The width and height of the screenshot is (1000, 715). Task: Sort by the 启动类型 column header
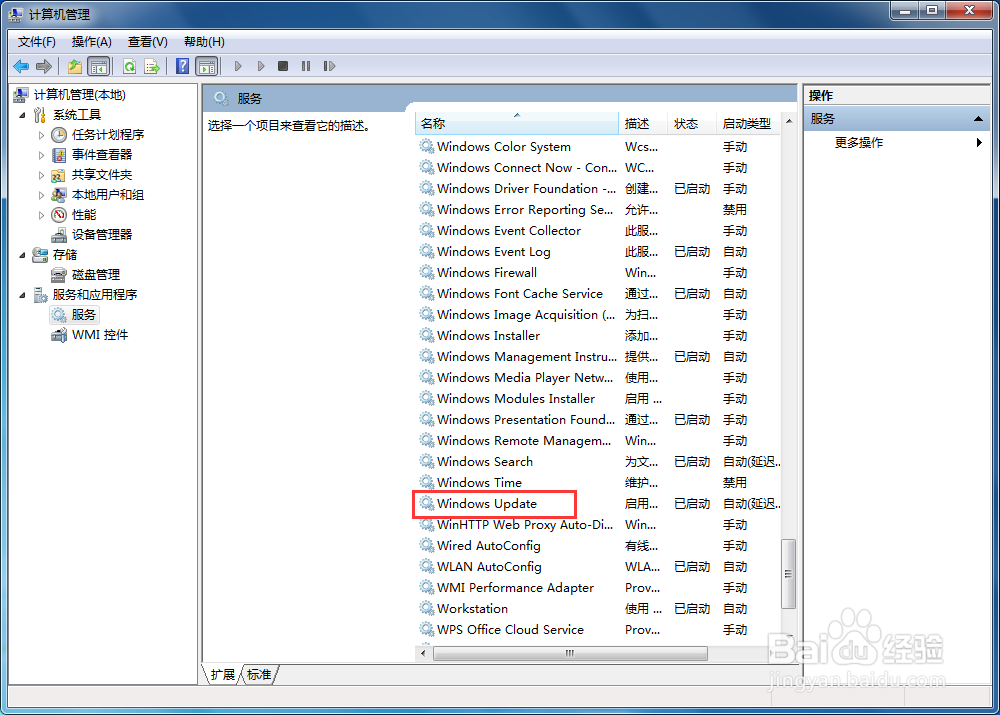[x=748, y=124]
